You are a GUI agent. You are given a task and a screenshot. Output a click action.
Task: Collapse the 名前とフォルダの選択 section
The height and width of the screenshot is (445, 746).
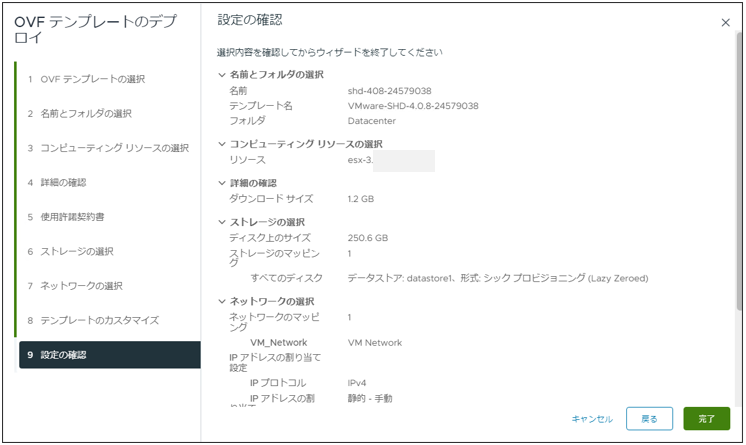tap(222, 75)
